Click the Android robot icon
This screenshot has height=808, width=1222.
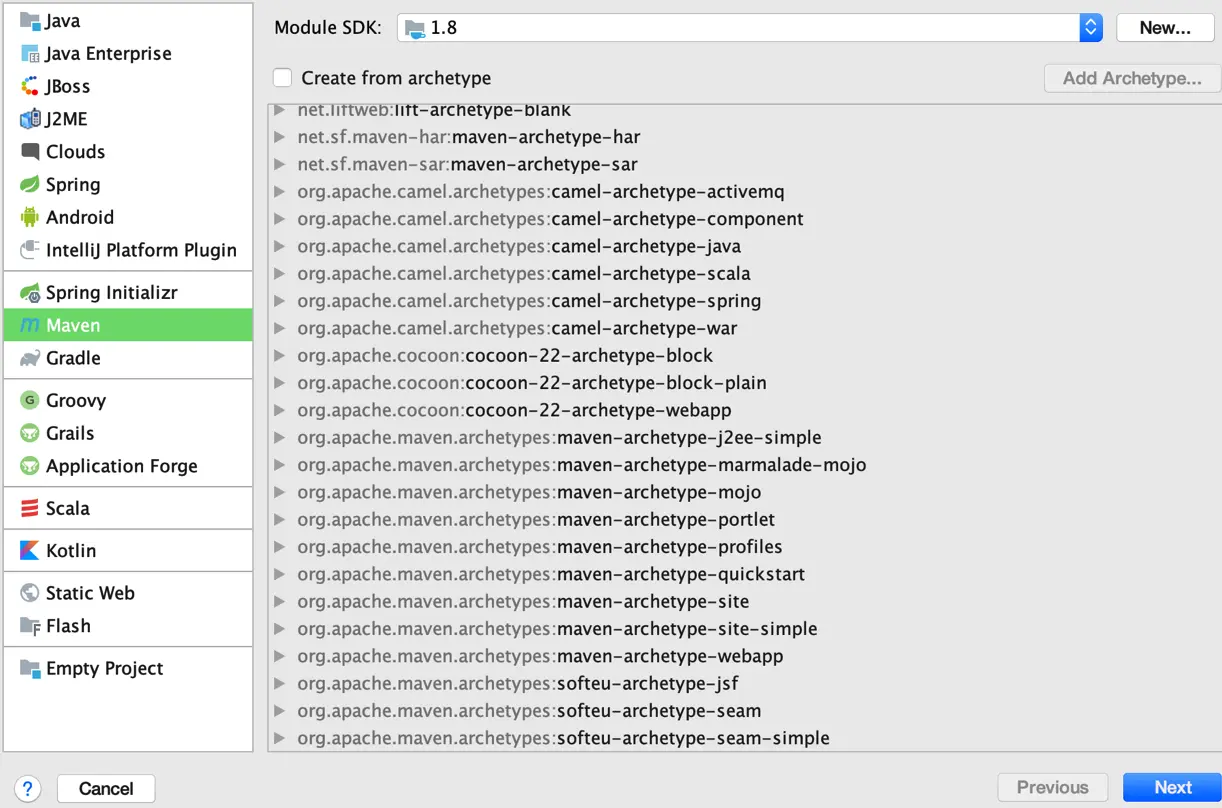point(29,217)
